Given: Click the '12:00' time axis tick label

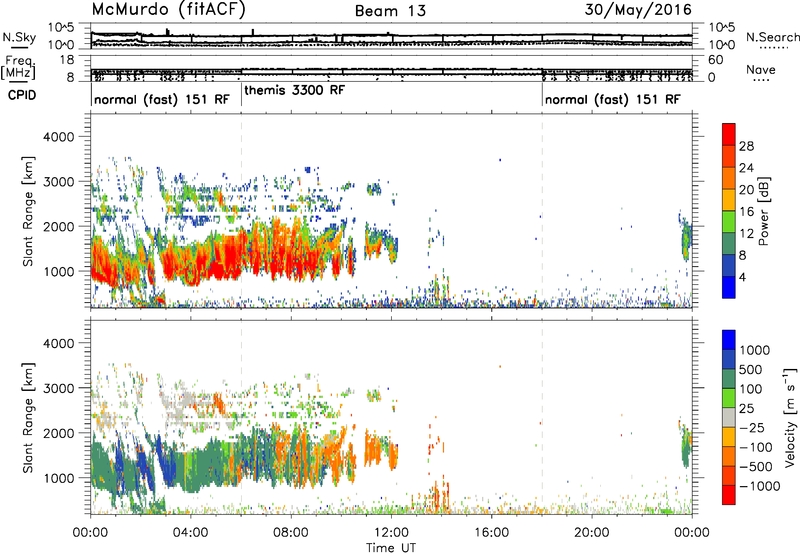Looking at the screenshot, I should click(x=391, y=533).
